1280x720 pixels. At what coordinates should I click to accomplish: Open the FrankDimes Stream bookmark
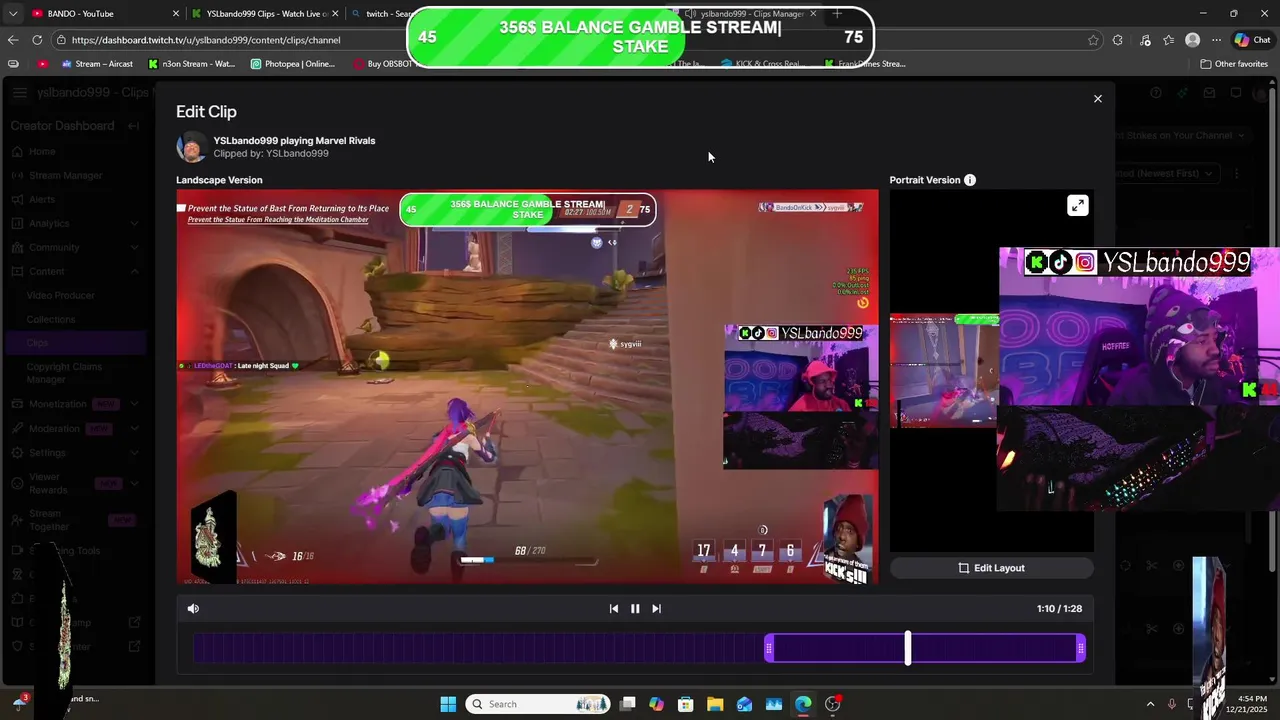(866, 64)
